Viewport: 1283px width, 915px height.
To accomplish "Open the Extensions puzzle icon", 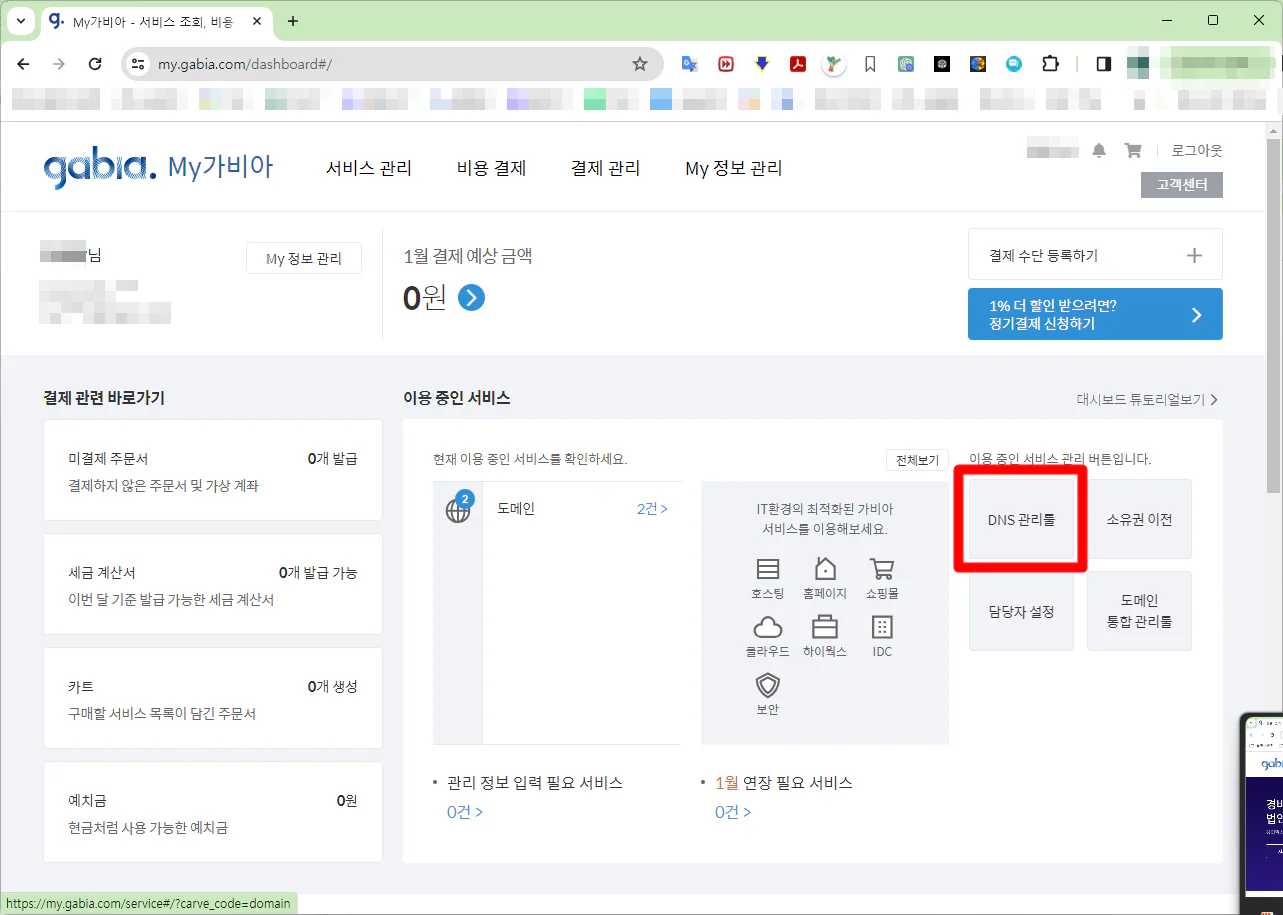I will pos(1050,64).
